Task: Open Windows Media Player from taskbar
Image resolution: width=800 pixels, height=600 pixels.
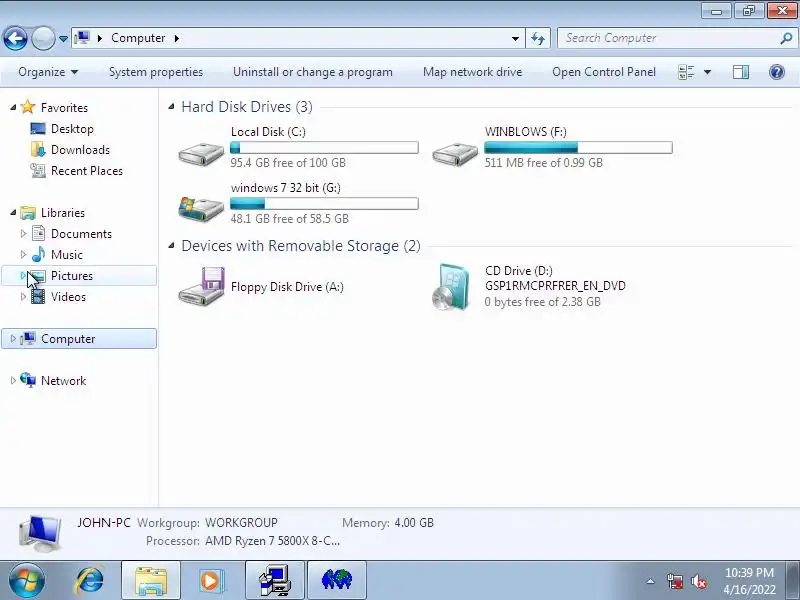Action: pyautogui.click(x=211, y=580)
